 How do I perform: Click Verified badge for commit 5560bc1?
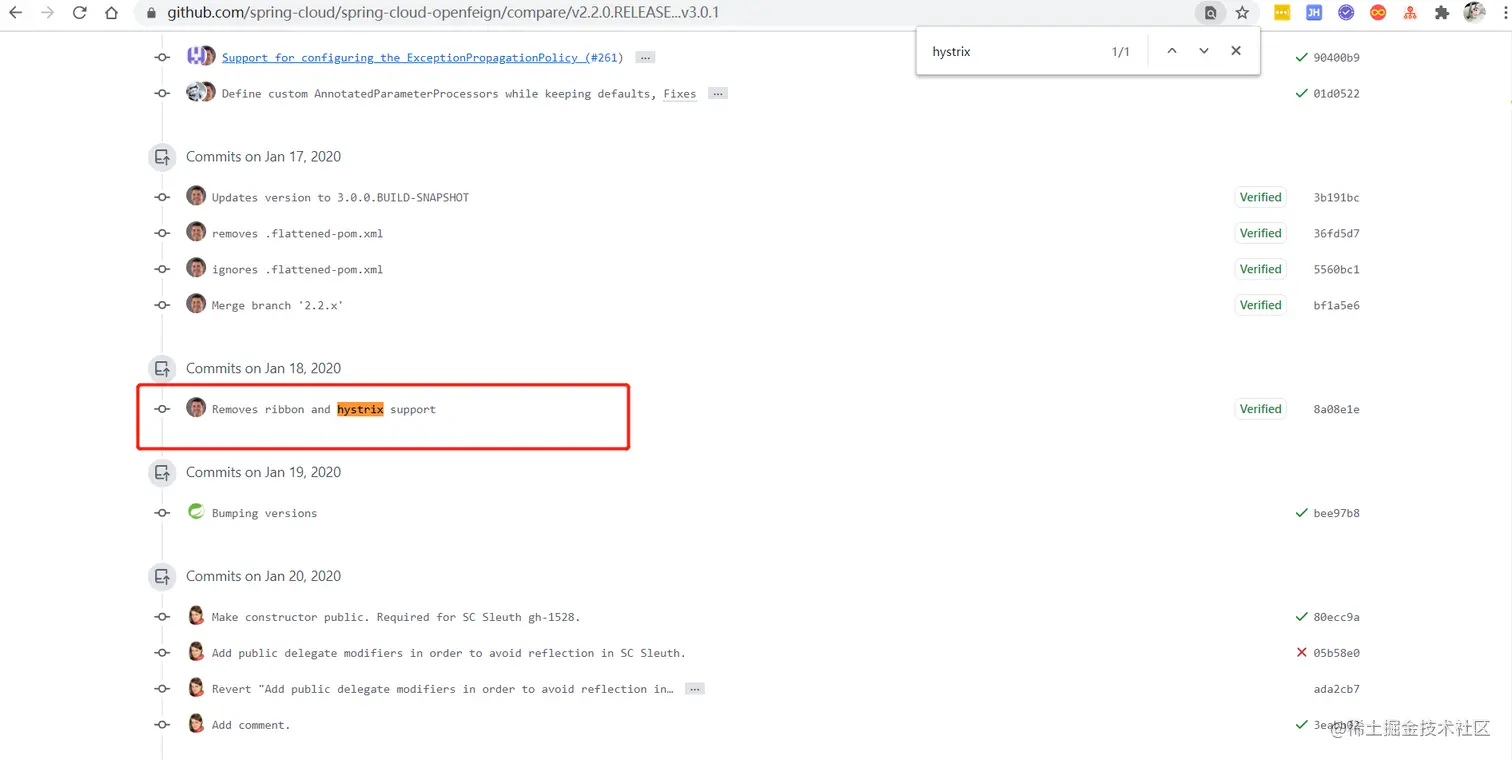tap(1260, 269)
